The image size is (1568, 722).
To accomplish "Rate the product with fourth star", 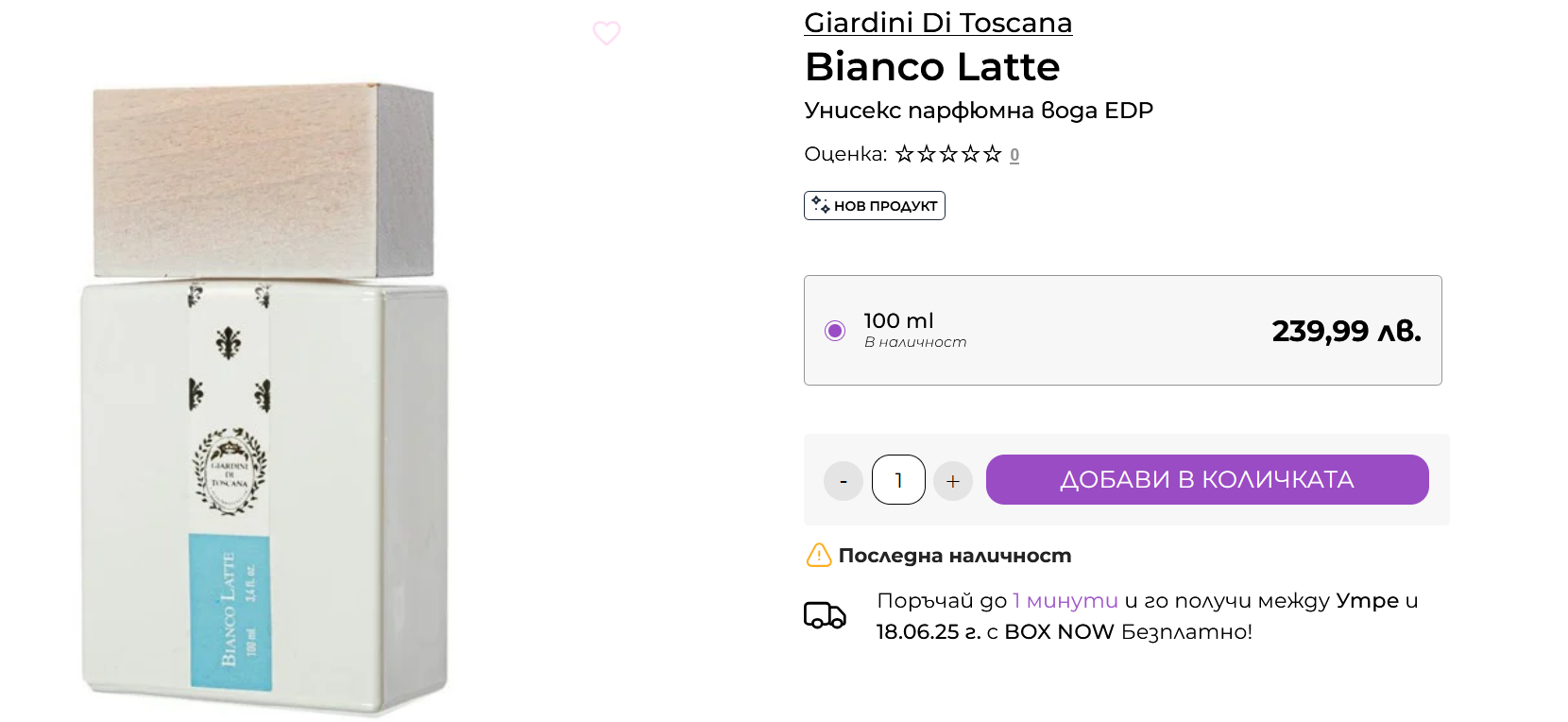I will point(970,154).
